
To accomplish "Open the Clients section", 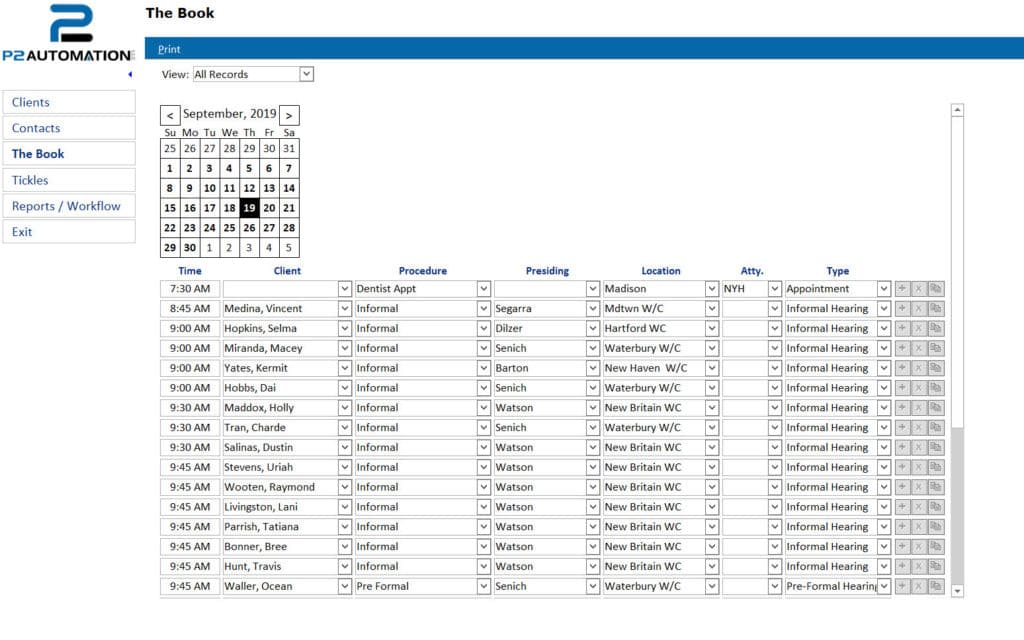I will 69,103.
